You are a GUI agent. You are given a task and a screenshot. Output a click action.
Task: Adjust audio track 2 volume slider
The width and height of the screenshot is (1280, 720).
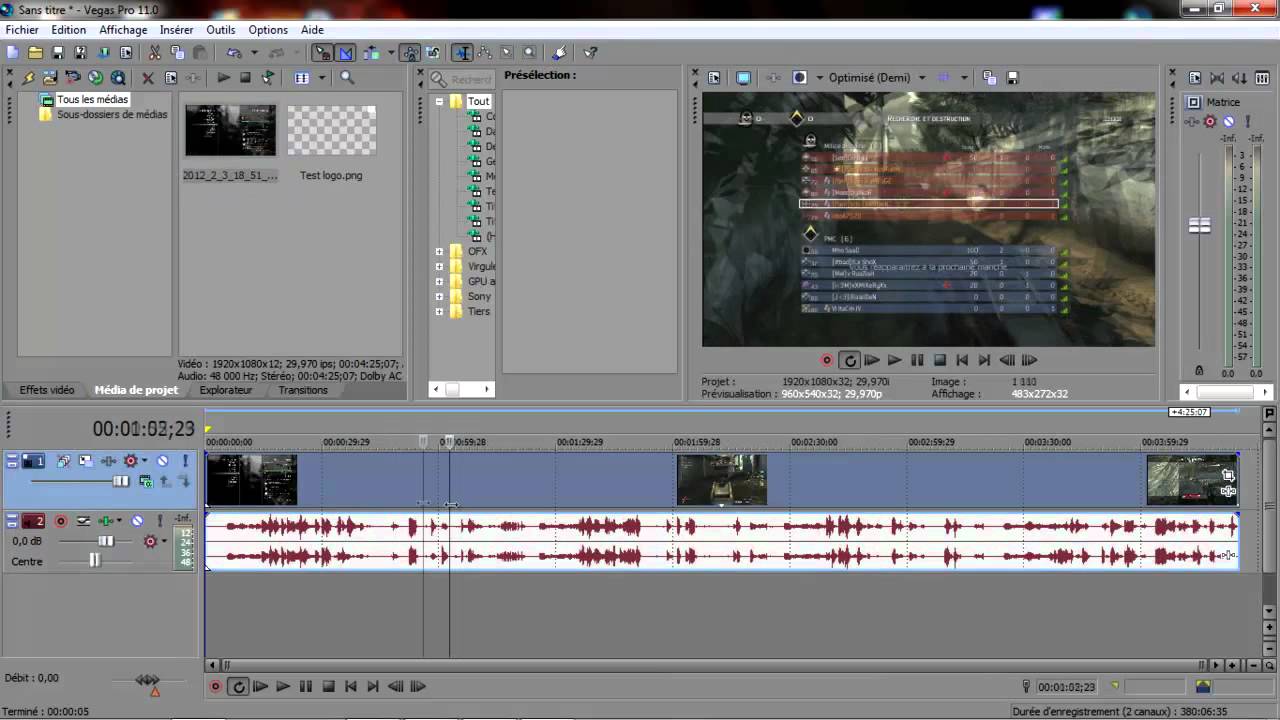click(106, 541)
